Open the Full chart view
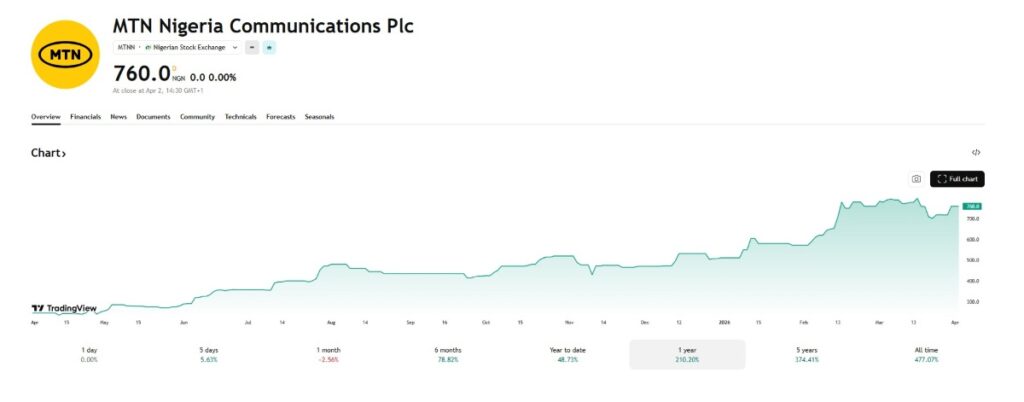 (957, 179)
